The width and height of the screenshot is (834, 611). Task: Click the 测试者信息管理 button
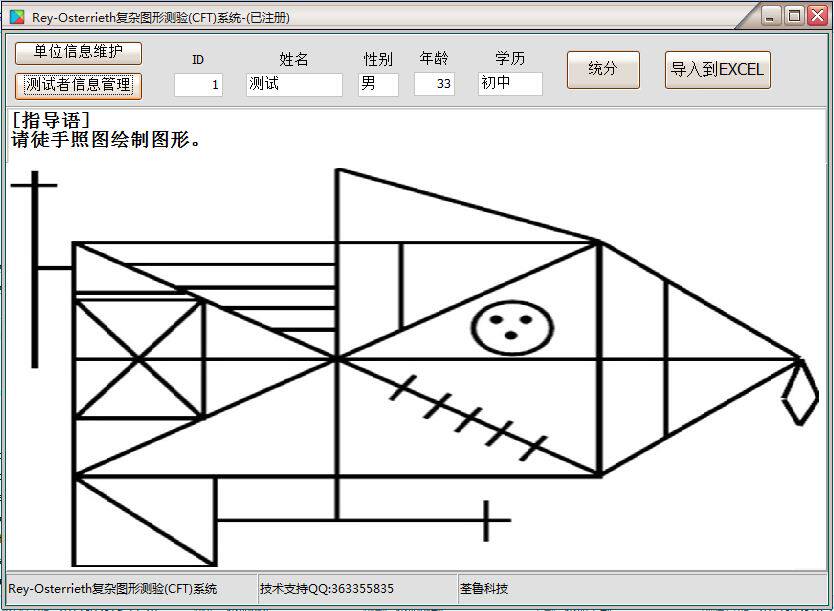[x=78, y=85]
